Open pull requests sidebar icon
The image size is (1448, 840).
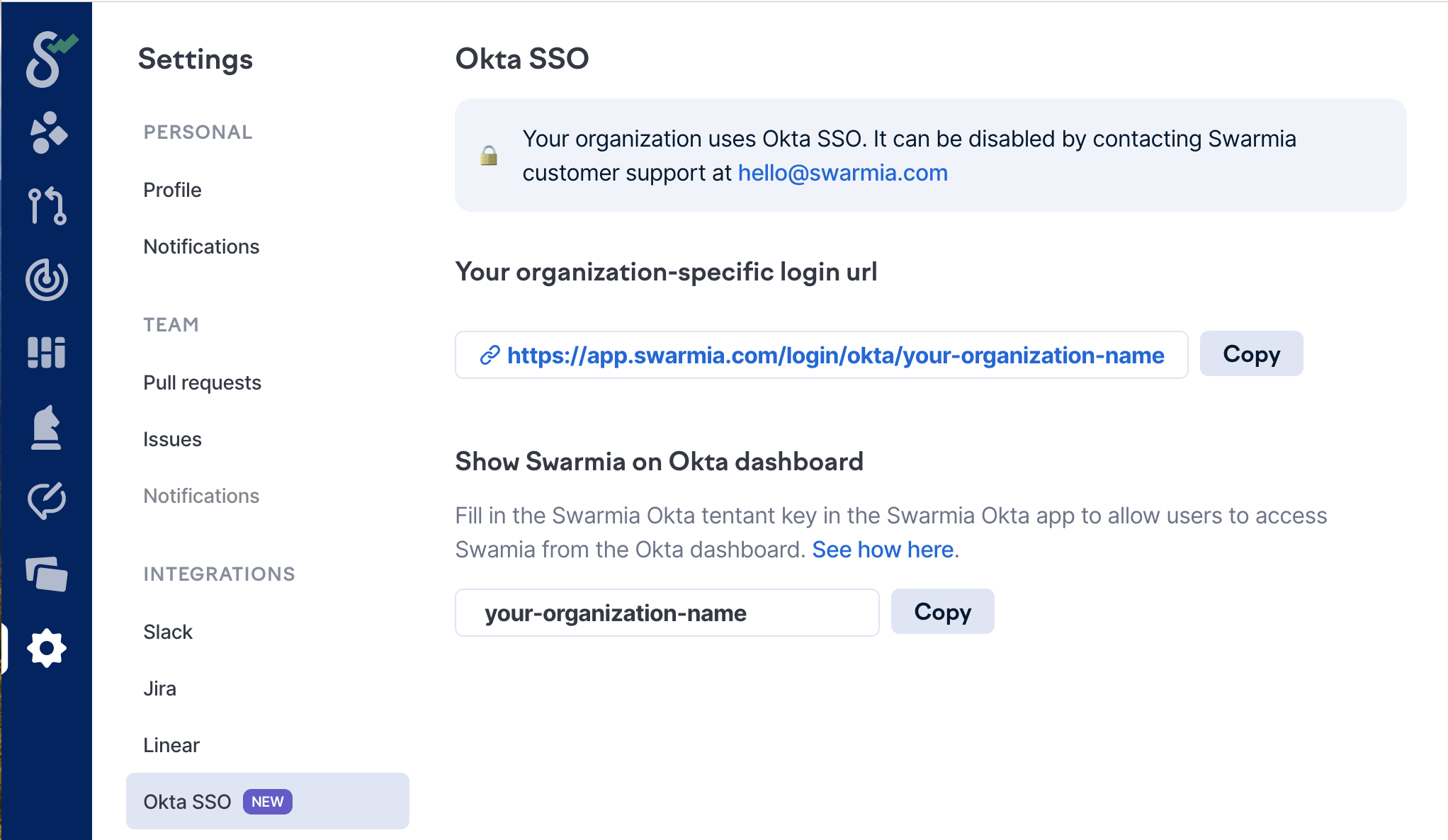(47, 205)
